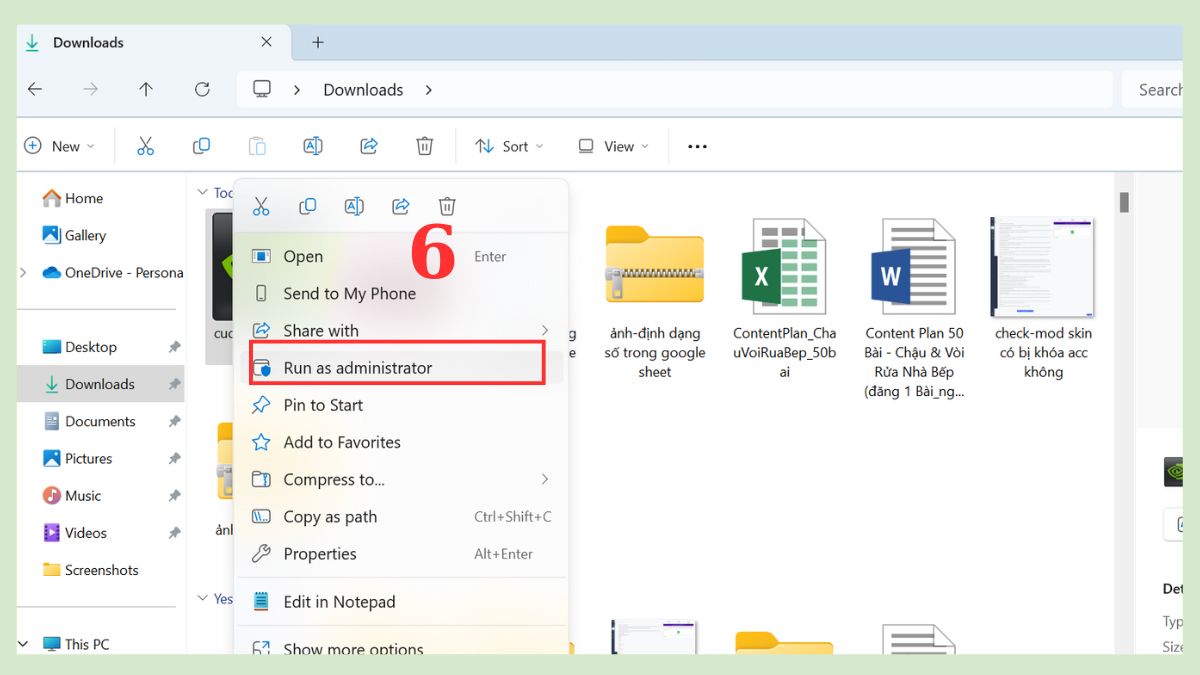Click the Rename icon in the toolbar

[x=313, y=146]
